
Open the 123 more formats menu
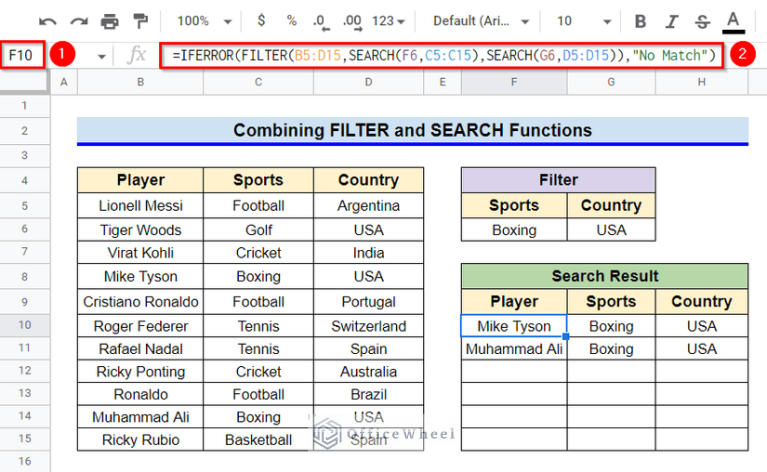[388, 20]
